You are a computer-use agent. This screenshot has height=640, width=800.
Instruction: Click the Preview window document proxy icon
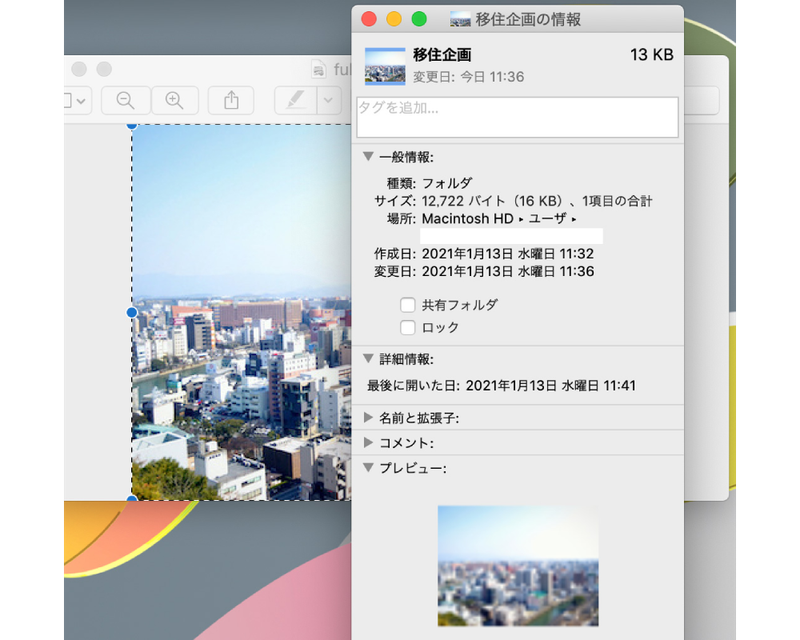tap(319, 70)
